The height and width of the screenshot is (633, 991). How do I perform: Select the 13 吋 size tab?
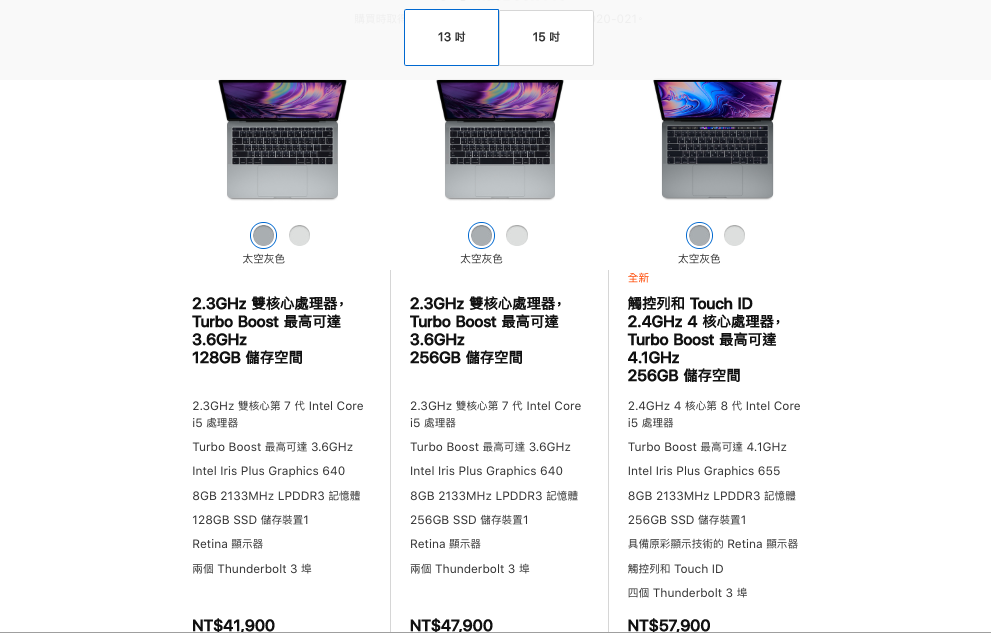(451, 37)
